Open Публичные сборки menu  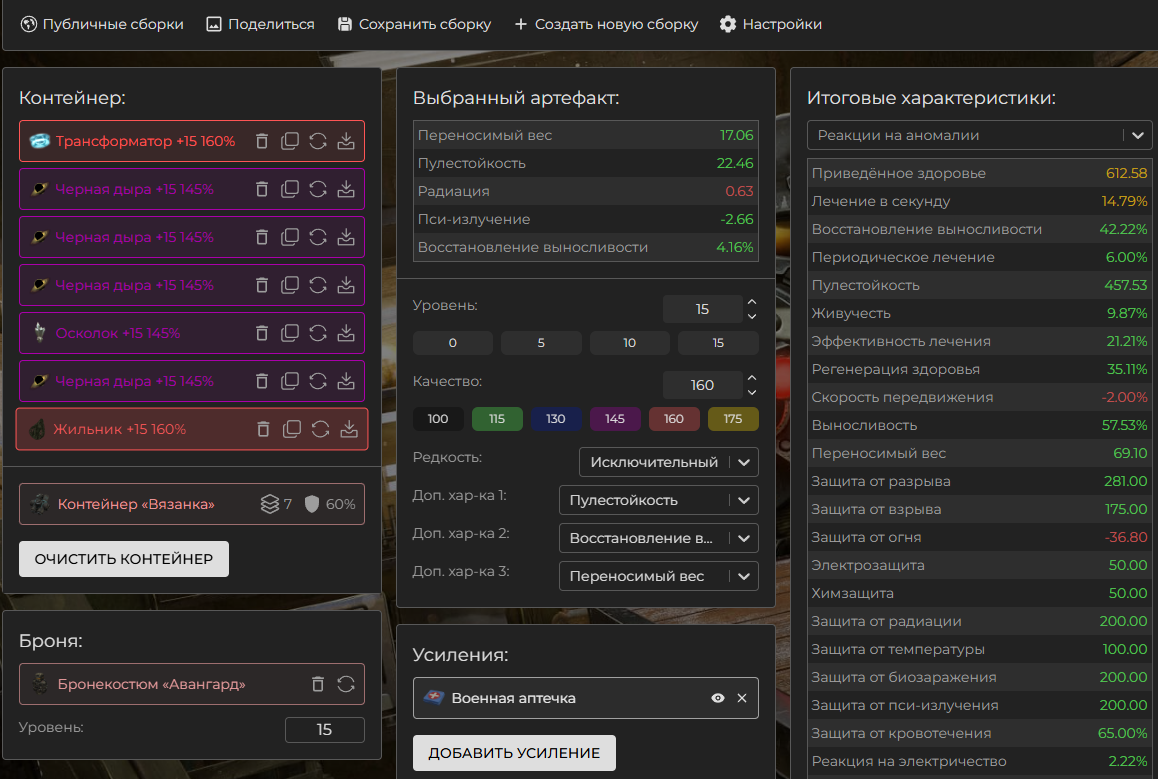[102, 24]
